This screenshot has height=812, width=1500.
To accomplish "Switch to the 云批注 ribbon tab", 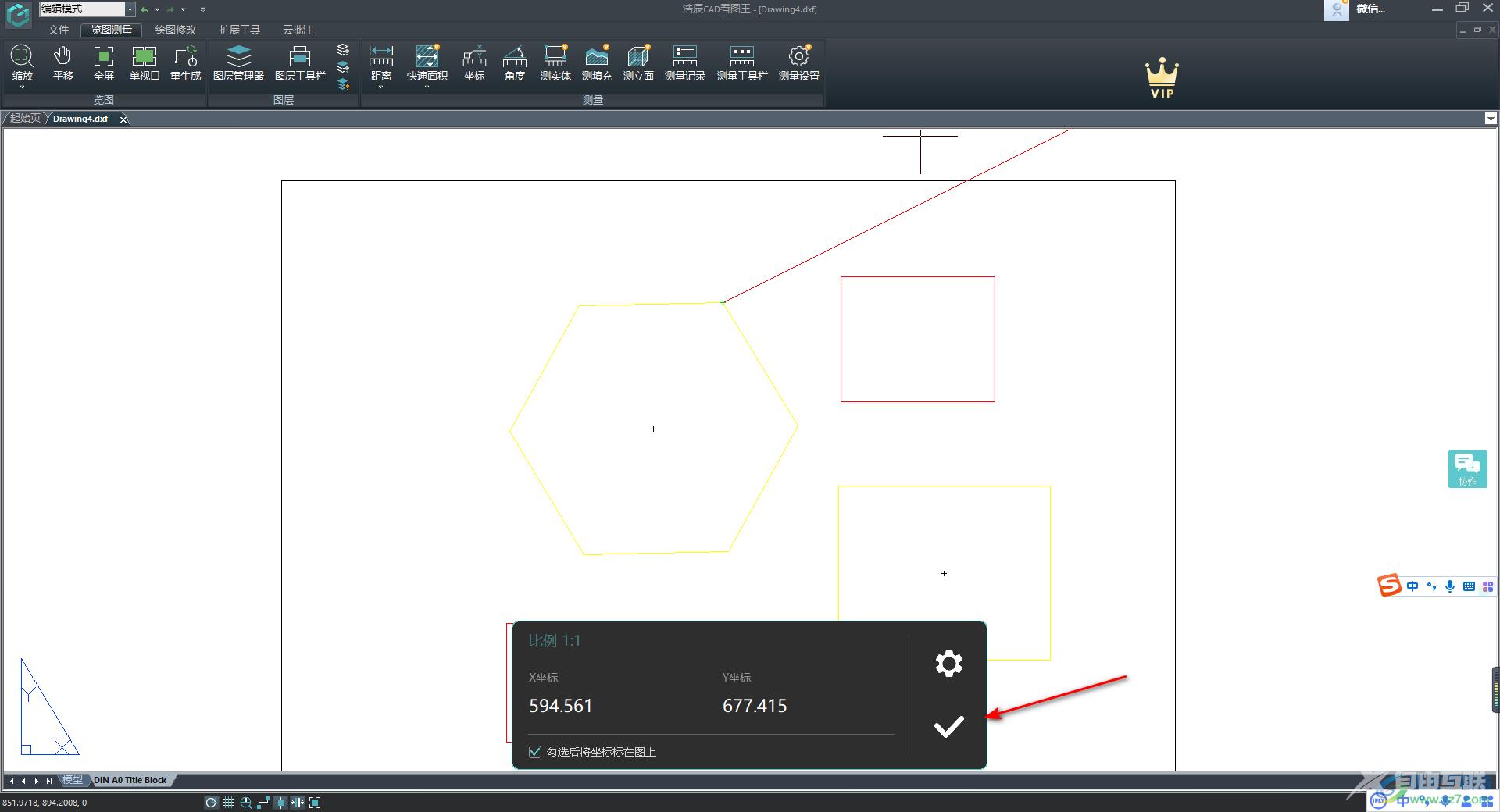I will tap(298, 30).
